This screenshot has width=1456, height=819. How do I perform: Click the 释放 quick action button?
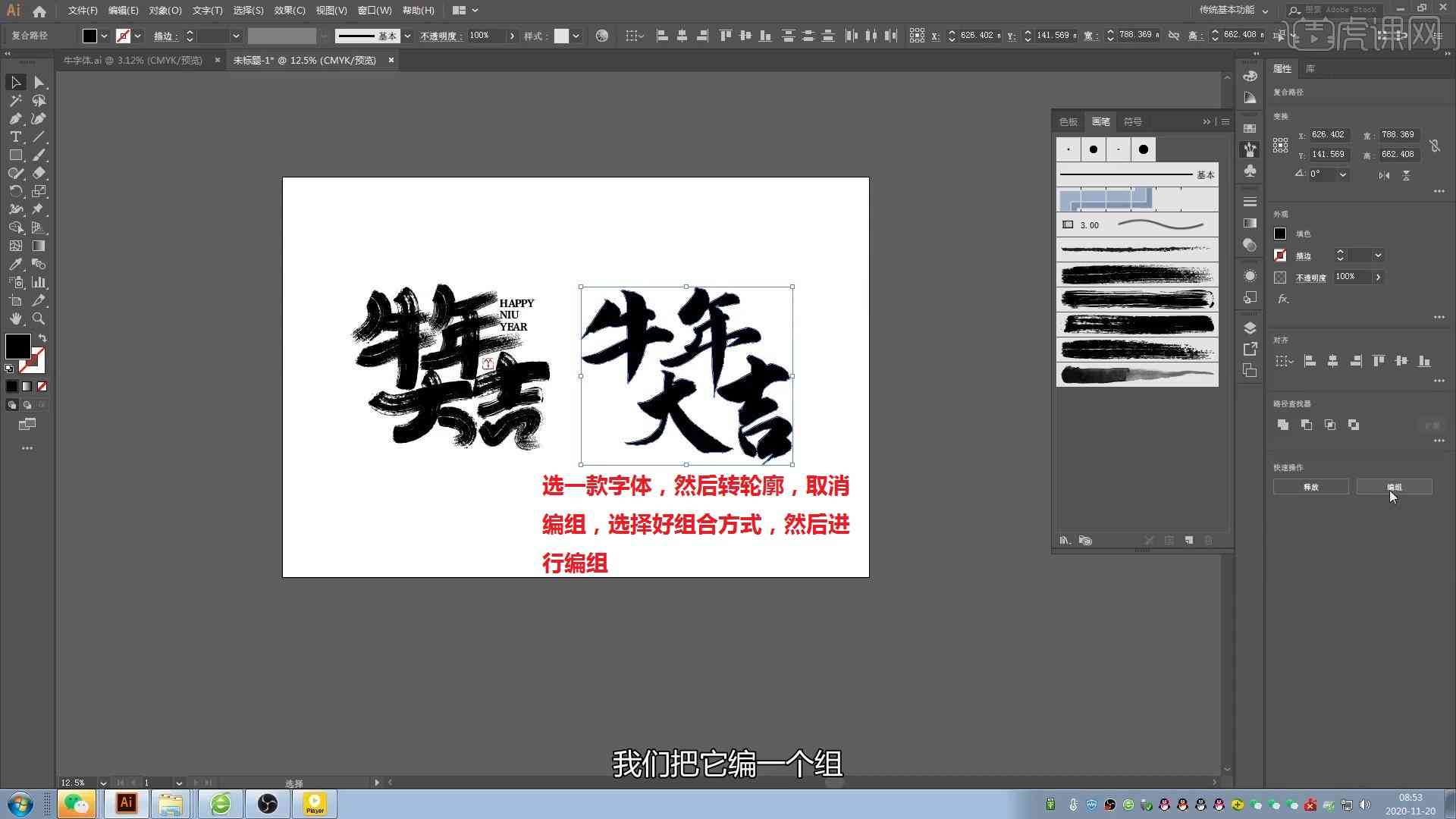[1310, 487]
